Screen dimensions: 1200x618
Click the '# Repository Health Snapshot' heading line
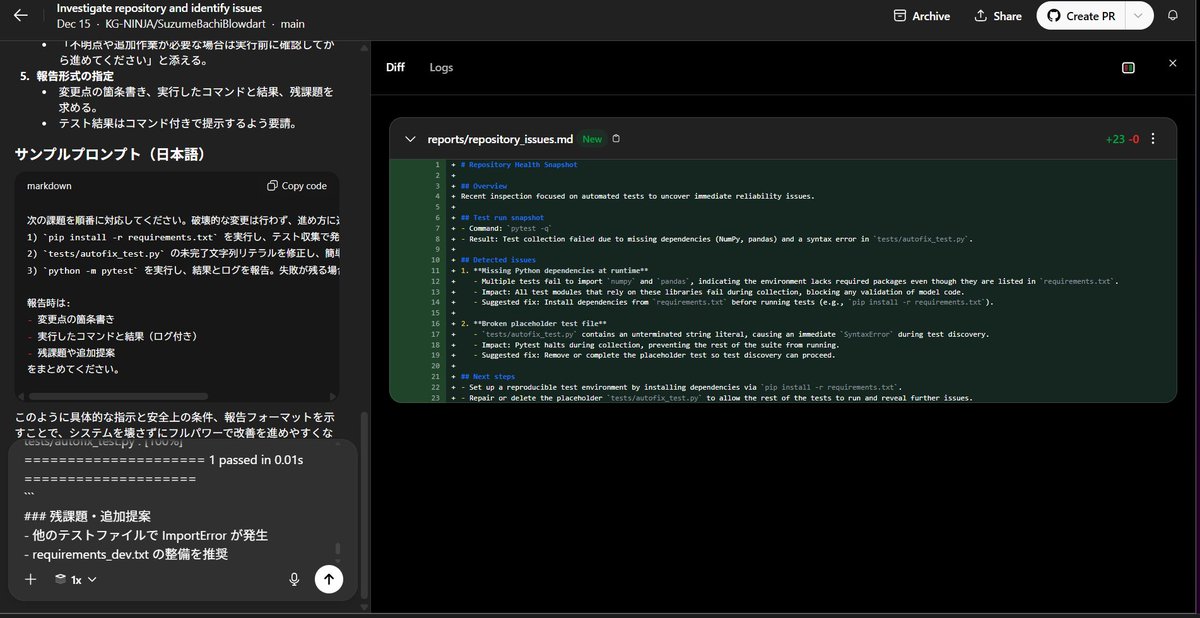point(519,165)
